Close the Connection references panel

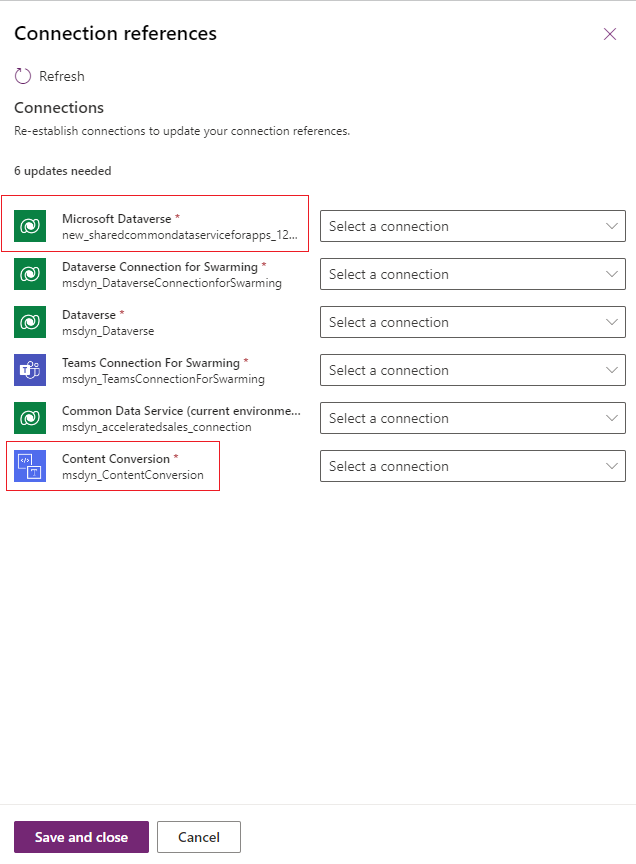click(610, 33)
